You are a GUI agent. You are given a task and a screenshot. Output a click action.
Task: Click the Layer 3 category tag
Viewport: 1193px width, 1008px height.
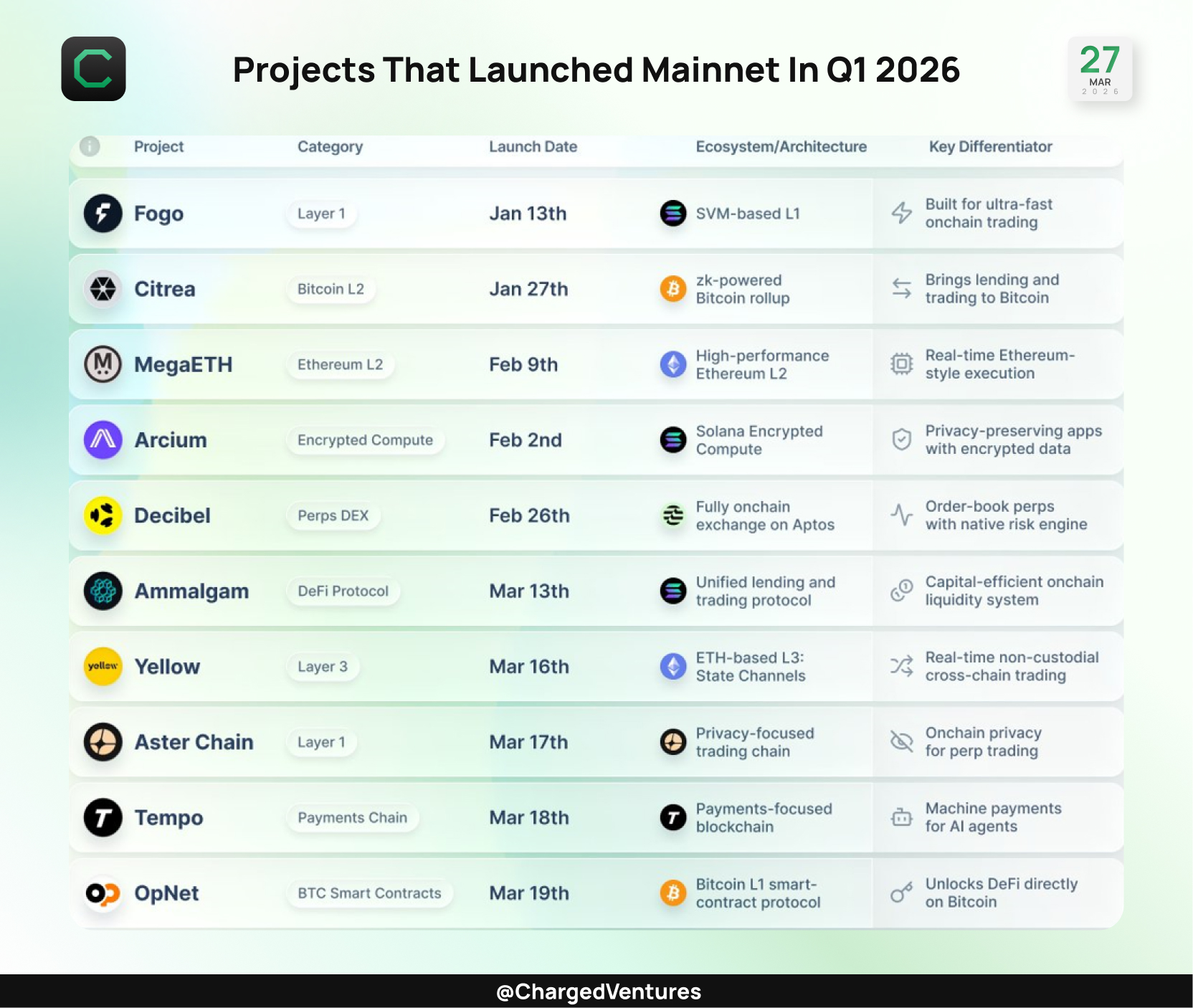coord(323,667)
